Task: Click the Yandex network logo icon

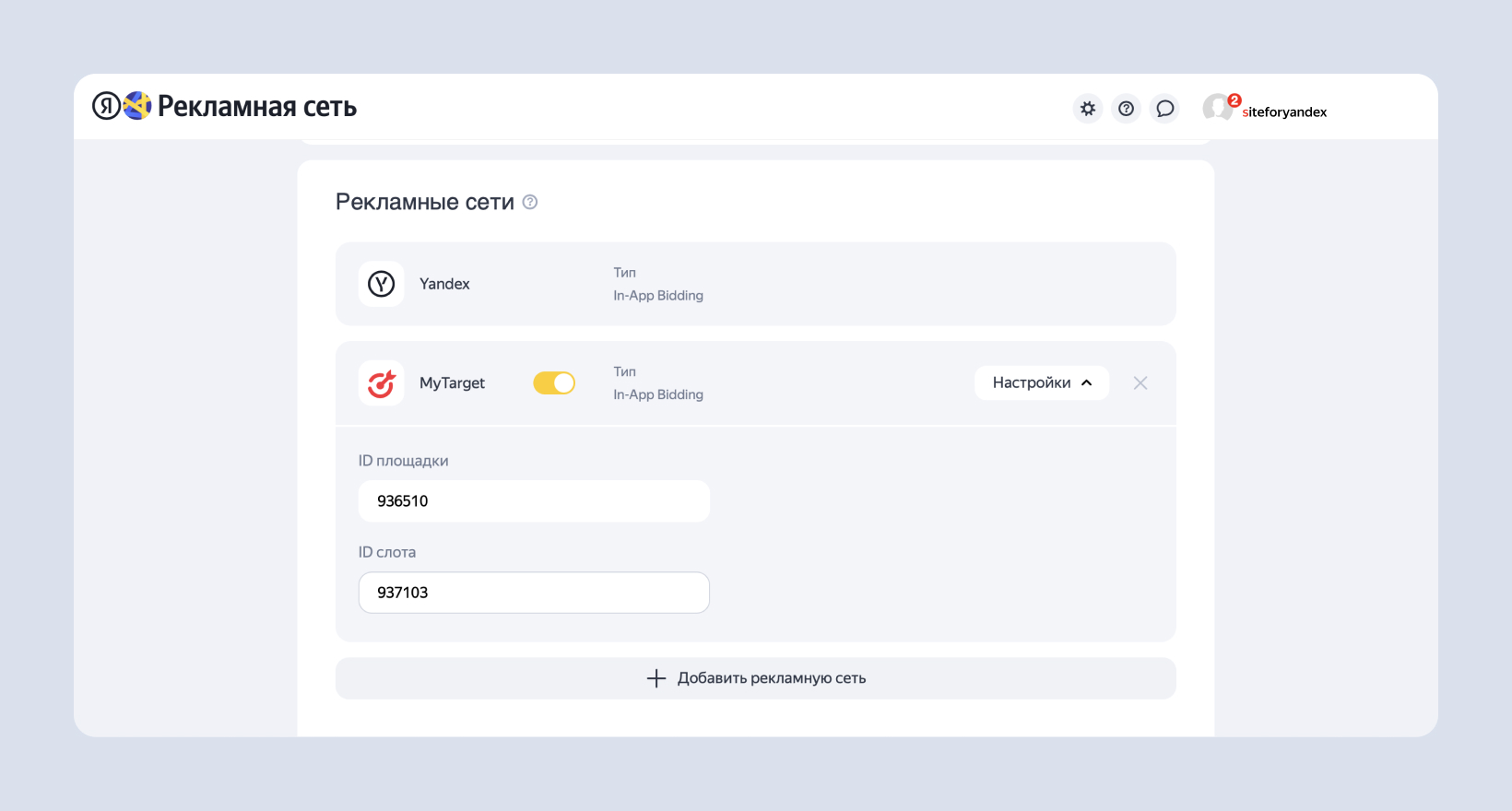Action: 381,284
